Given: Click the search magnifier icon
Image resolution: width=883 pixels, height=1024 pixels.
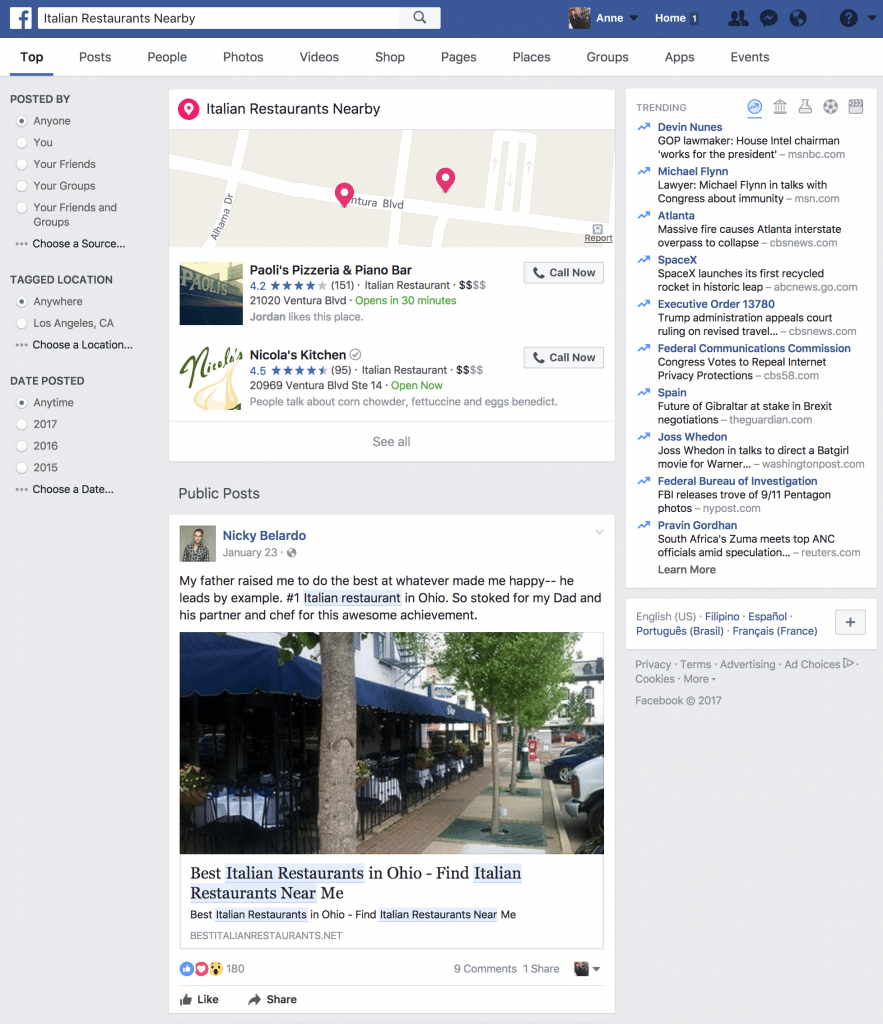Looking at the screenshot, I should pos(420,18).
